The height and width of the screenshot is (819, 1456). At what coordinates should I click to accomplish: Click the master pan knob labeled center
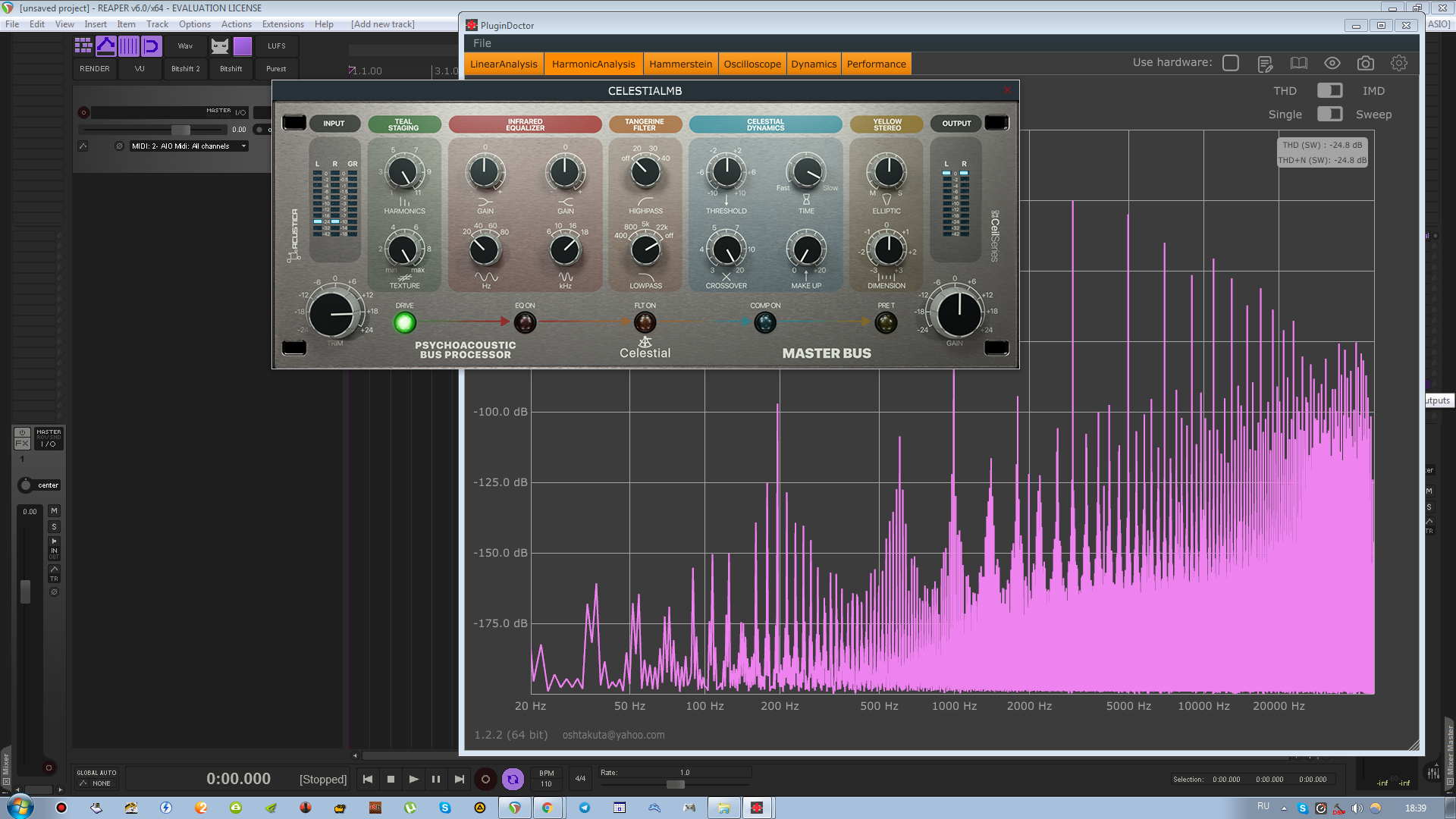coord(25,485)
